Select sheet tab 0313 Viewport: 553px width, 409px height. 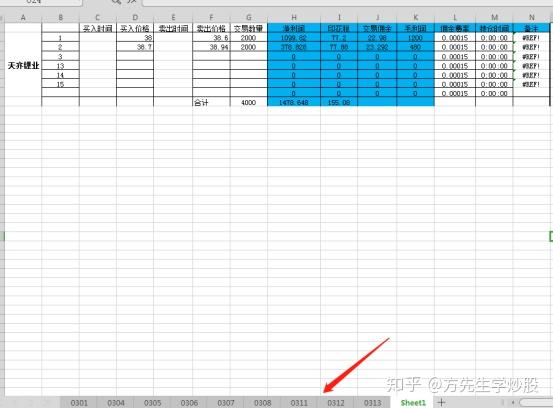pyautogui.click(x=372, y=403)
